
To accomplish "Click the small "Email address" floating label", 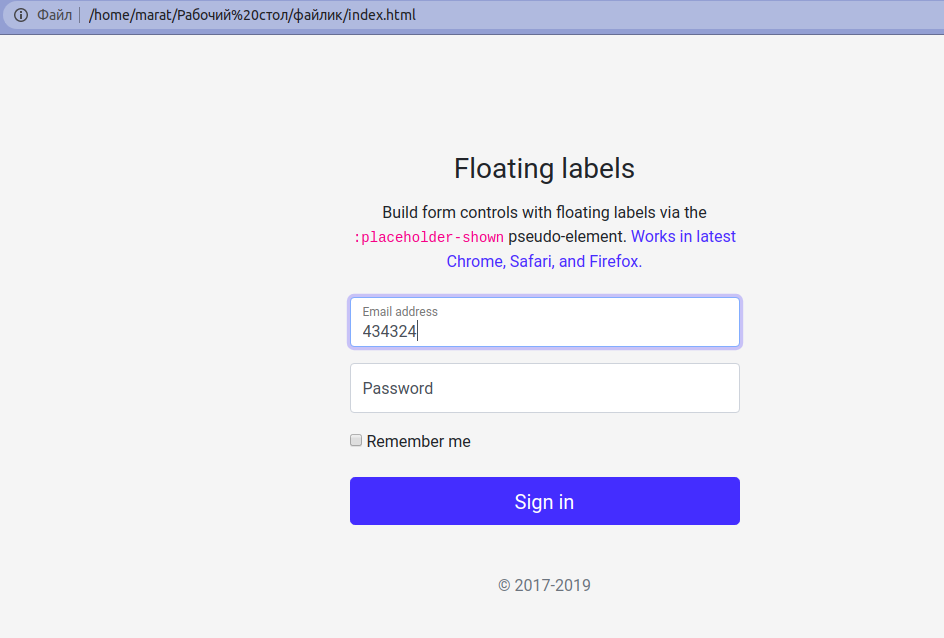I will click(x=400, y=312).
